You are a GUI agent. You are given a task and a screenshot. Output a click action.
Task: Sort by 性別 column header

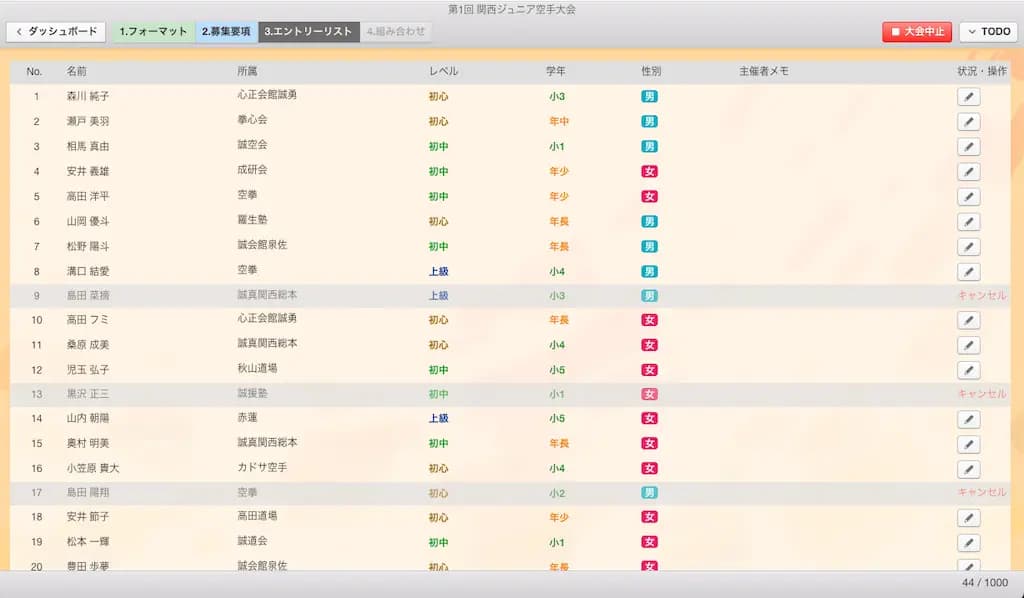point(651,71)
